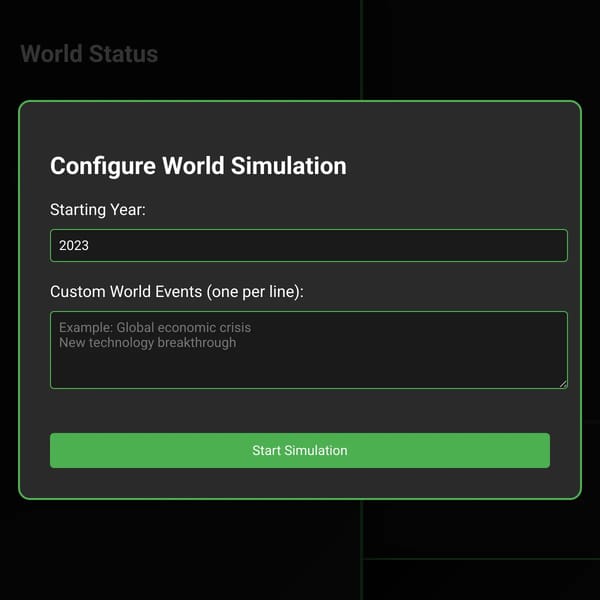Image resolution: width=600 pixels, height=600 pixels.
Task: Click the 'Configure World Simulation' heading
Action: tap(198, 166)
